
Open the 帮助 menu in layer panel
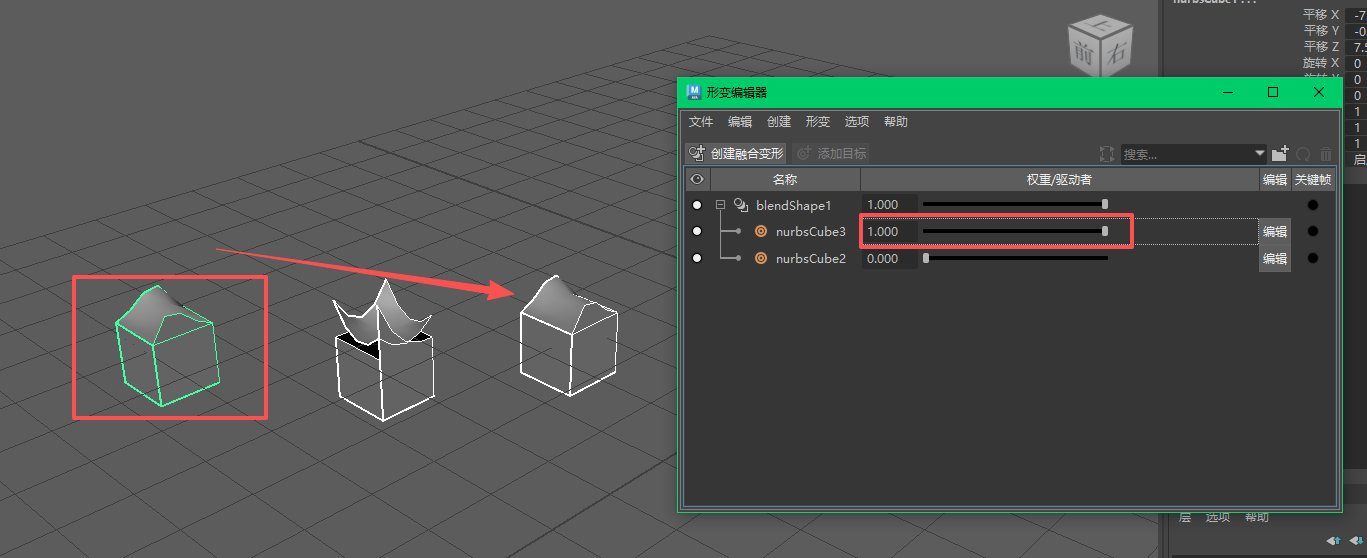pos(1257,518)
